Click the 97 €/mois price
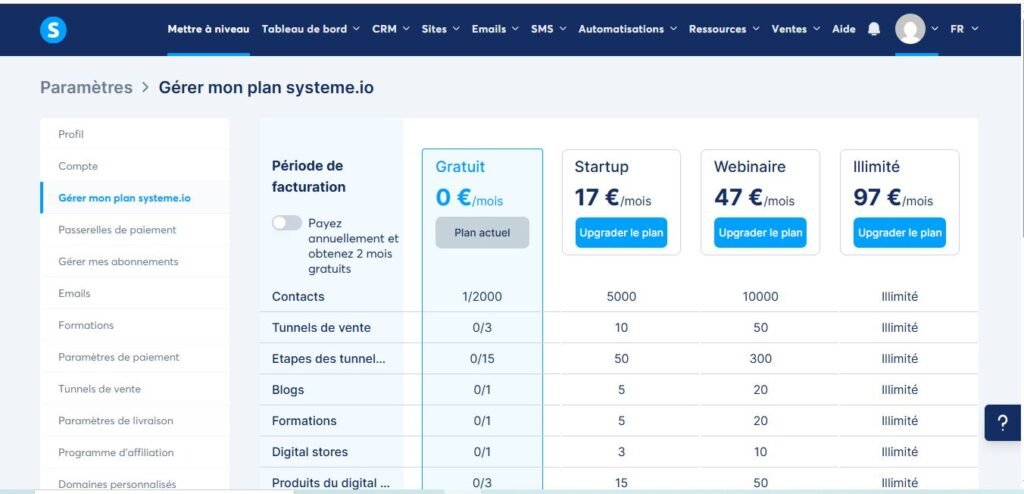 pyautogui.click(x=893, y=197)
